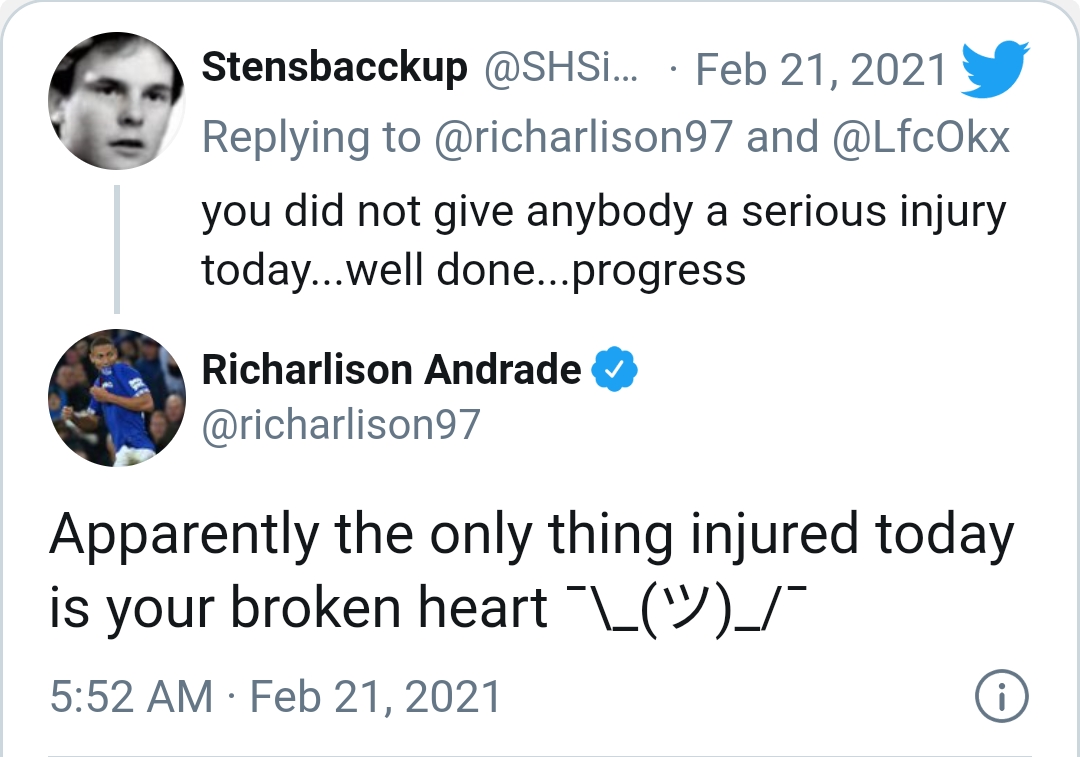Open the circled info icon

coord(1001,696)
